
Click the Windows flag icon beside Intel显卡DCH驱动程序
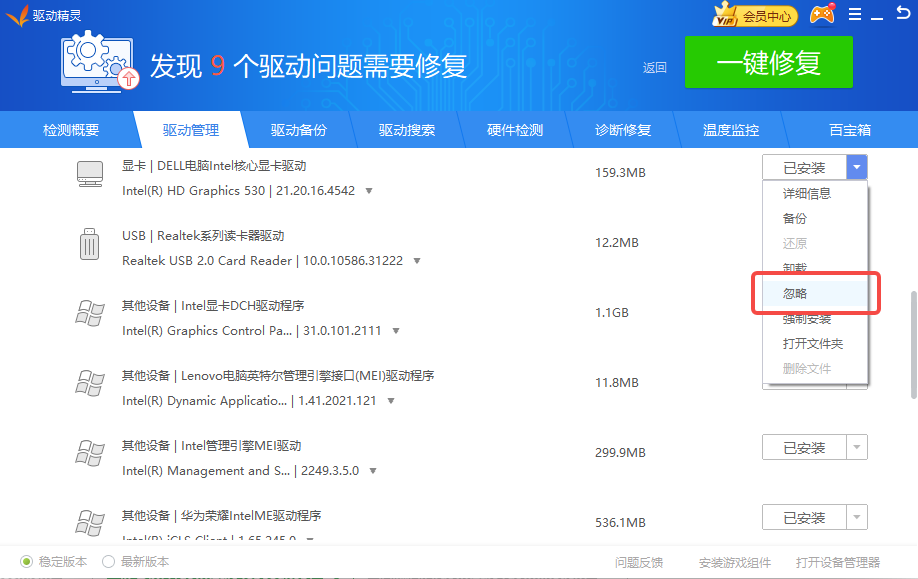click(x=90, y=314)
